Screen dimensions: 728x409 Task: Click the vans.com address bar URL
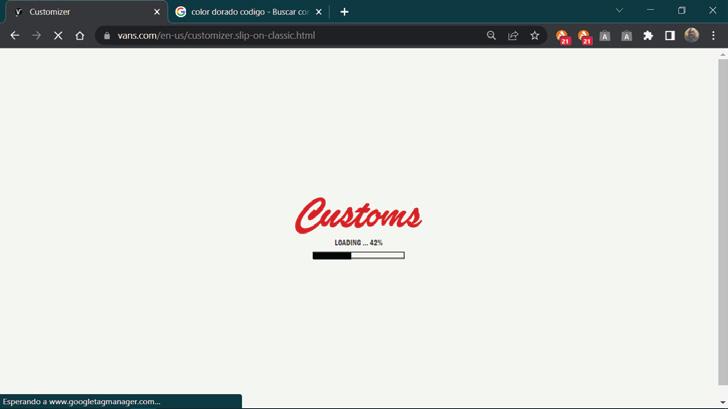[x=216, y=36]
